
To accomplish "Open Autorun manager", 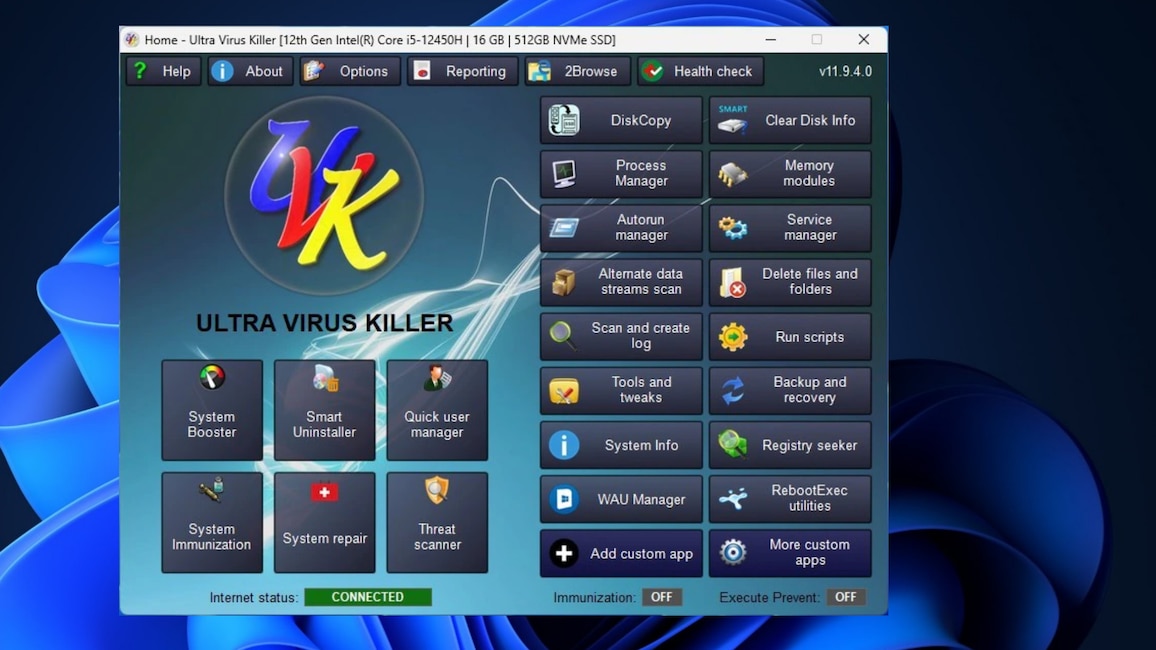I will click(x=621, y=228).
